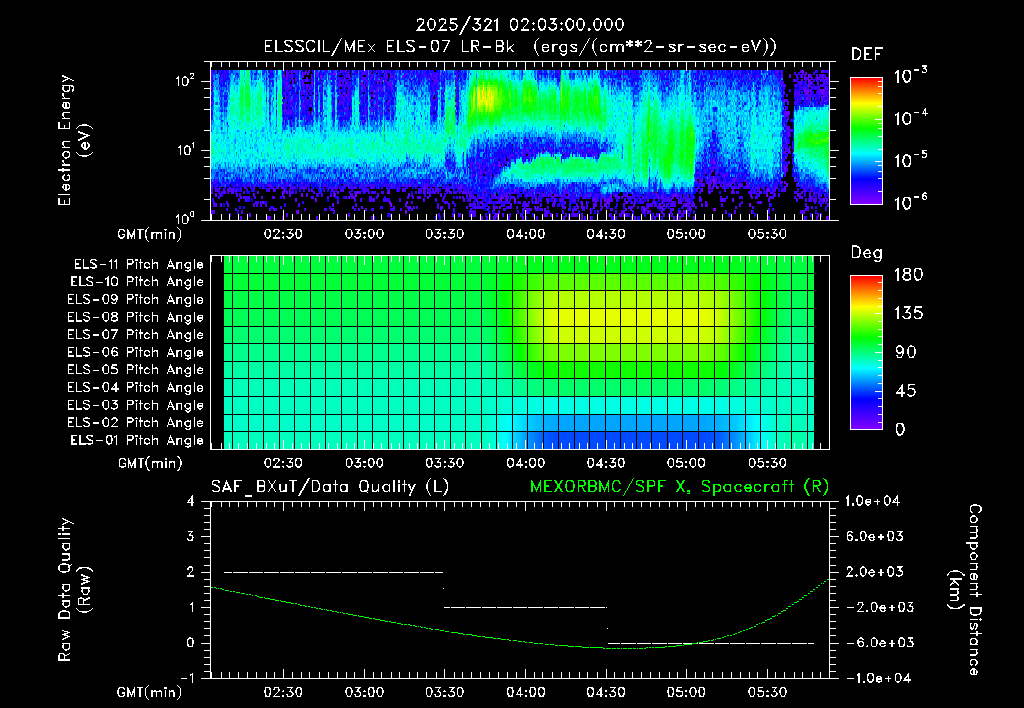This screenshot has height=708, width=1024.
Task: Select the ELS-04 Pitch Angle row label
Action: coord(136,387)
